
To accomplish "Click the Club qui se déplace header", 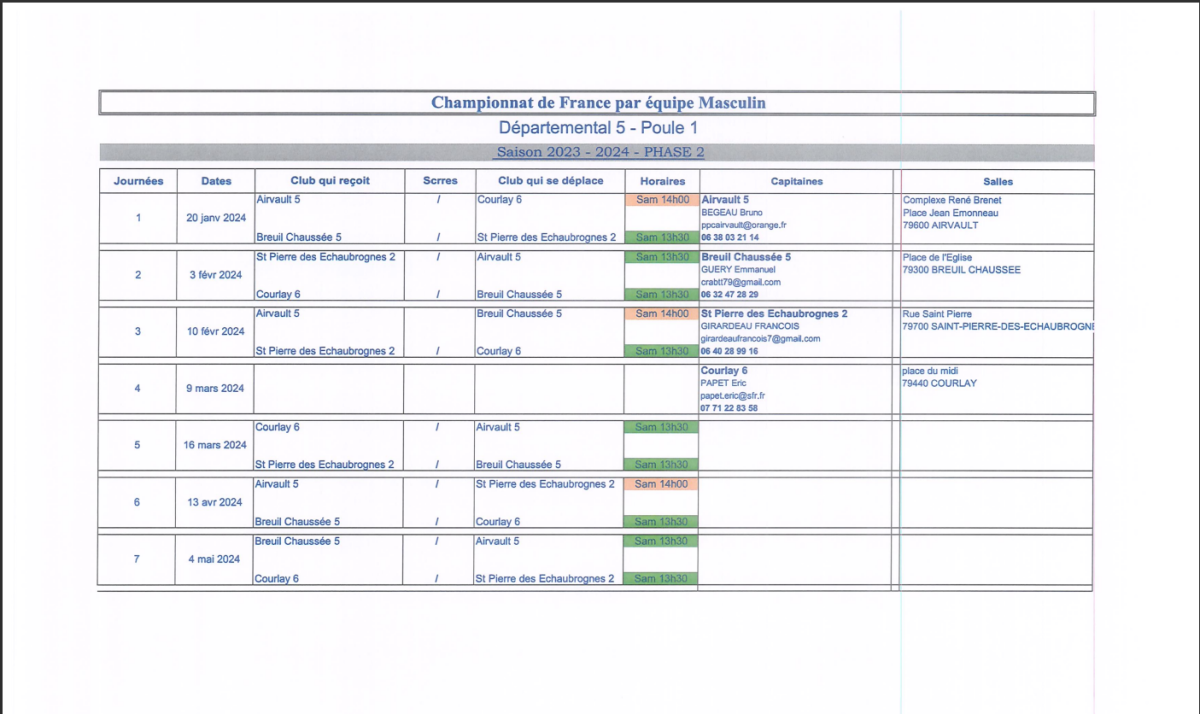I will 550,181.
